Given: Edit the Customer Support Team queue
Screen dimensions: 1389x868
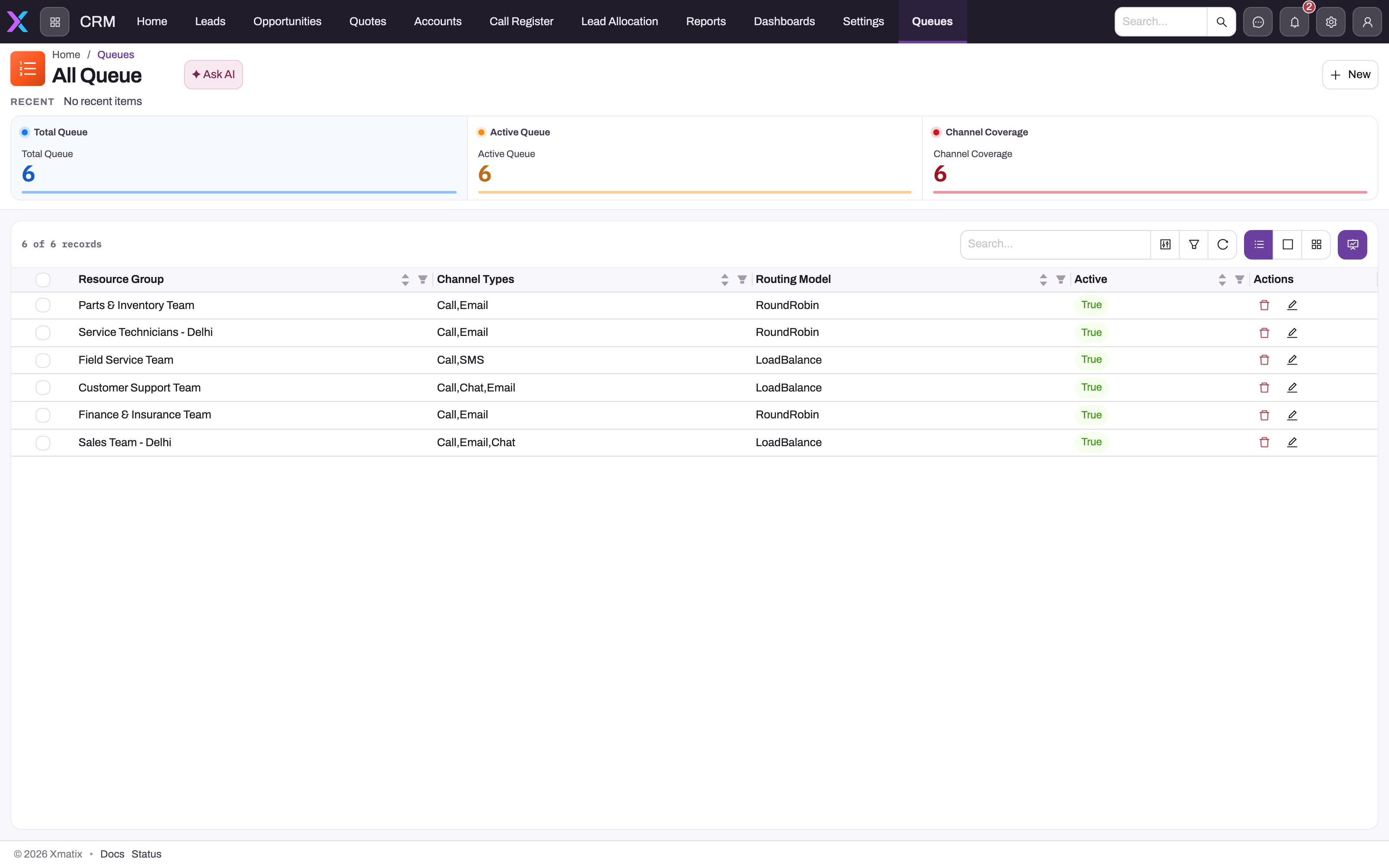Looking at the screenshot, I should click(x=1292, y=388).
